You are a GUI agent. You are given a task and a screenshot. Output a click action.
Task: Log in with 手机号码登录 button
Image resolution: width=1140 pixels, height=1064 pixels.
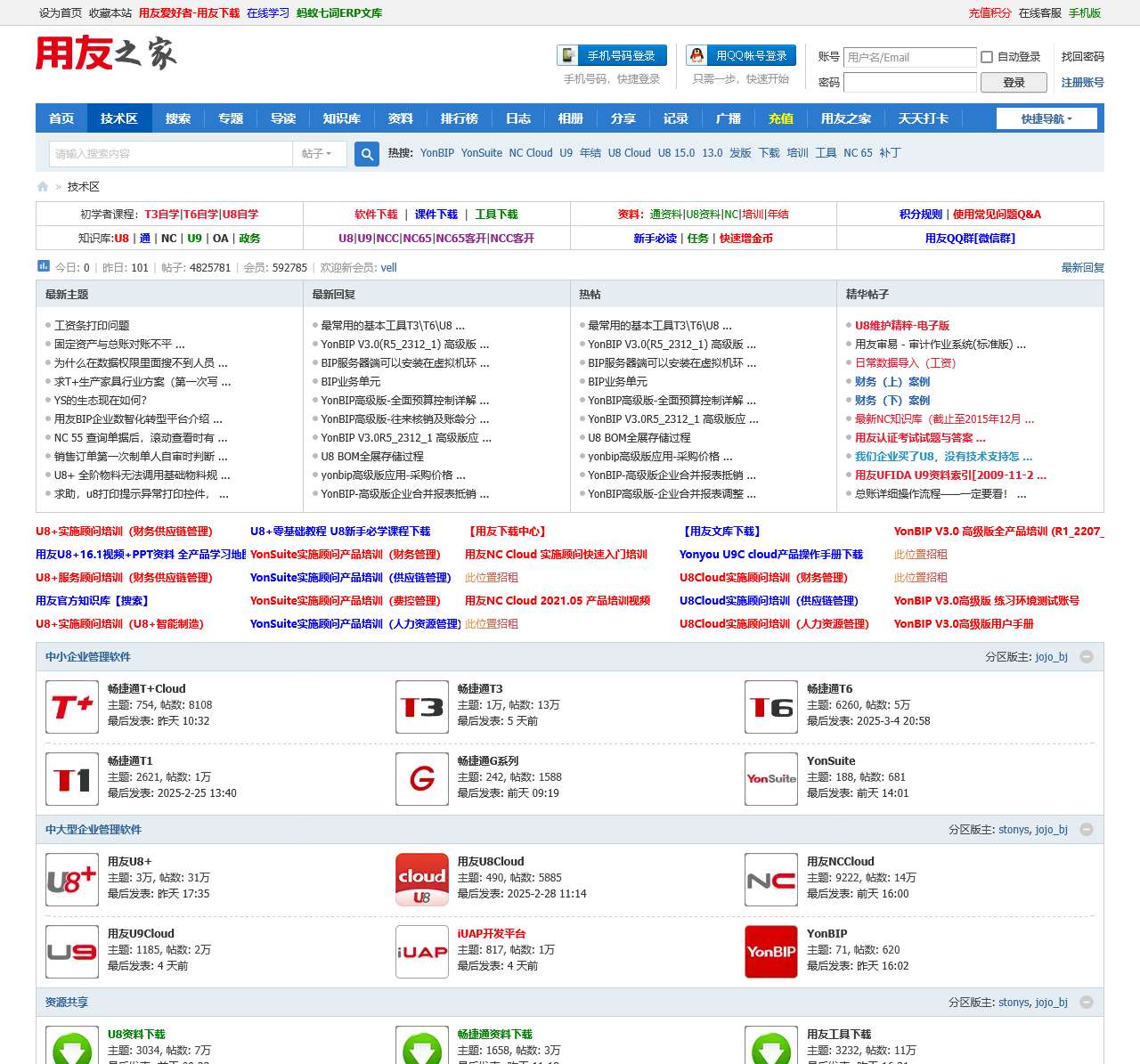pyautogui.click(x=612, y=55)
